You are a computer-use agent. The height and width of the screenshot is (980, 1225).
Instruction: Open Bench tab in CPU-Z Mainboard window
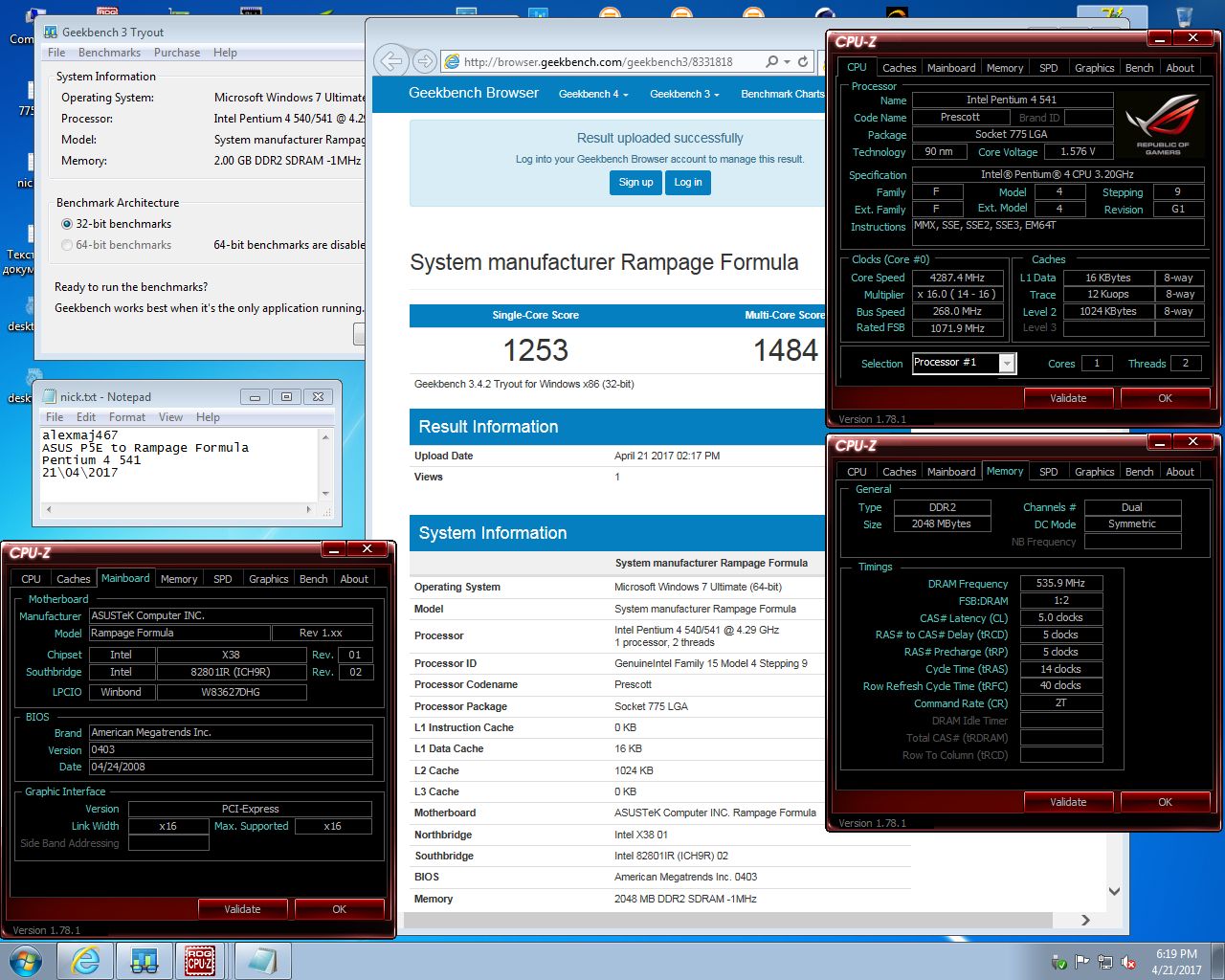(x=313, y=579)
